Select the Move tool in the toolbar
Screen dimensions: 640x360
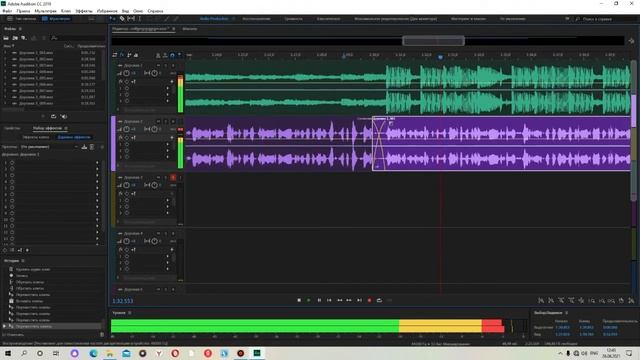112,19
